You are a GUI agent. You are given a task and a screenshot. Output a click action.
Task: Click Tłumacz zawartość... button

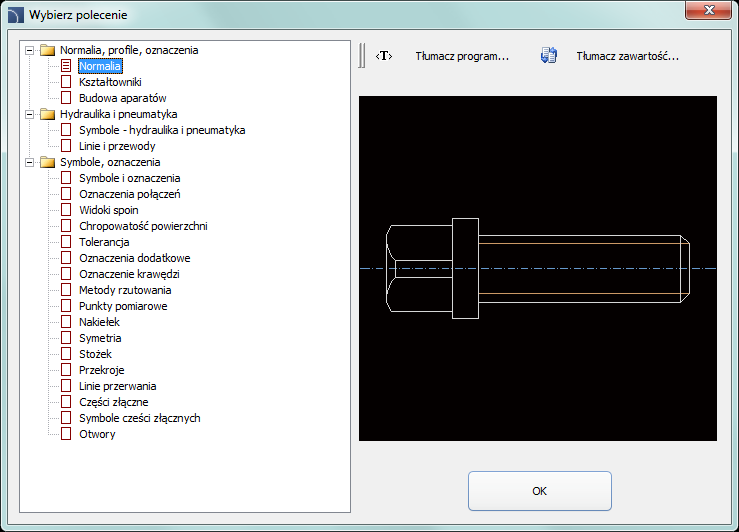pyautogui.click(x=627, y=56)
